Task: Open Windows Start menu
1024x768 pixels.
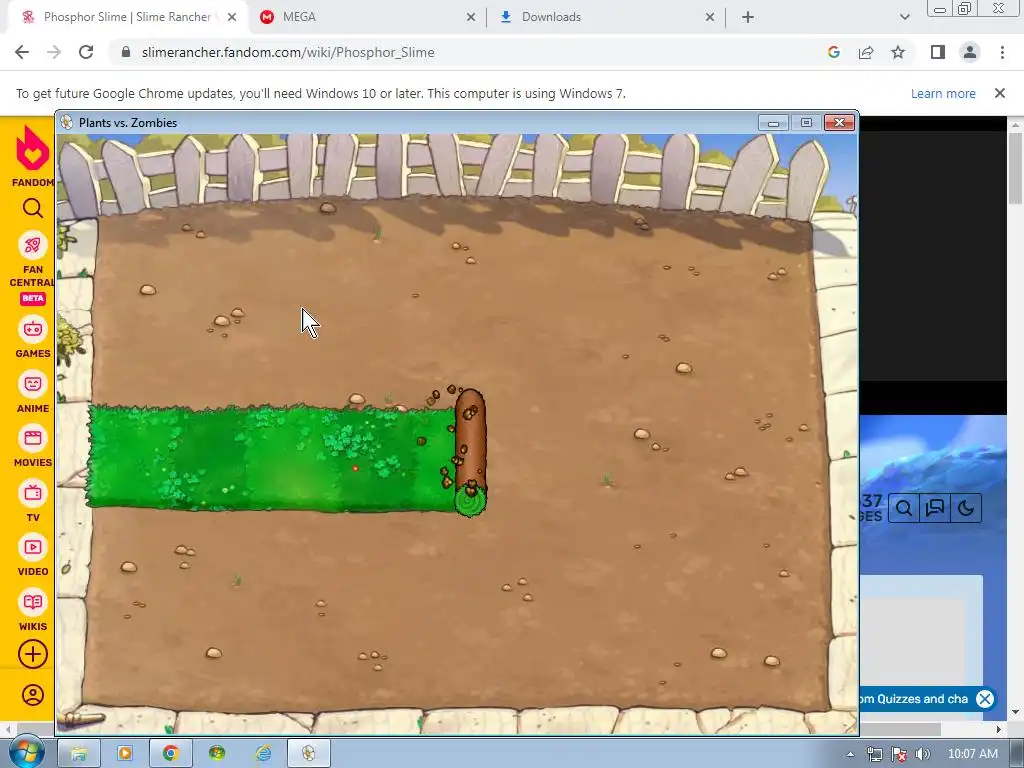Action: pos(26,753)
